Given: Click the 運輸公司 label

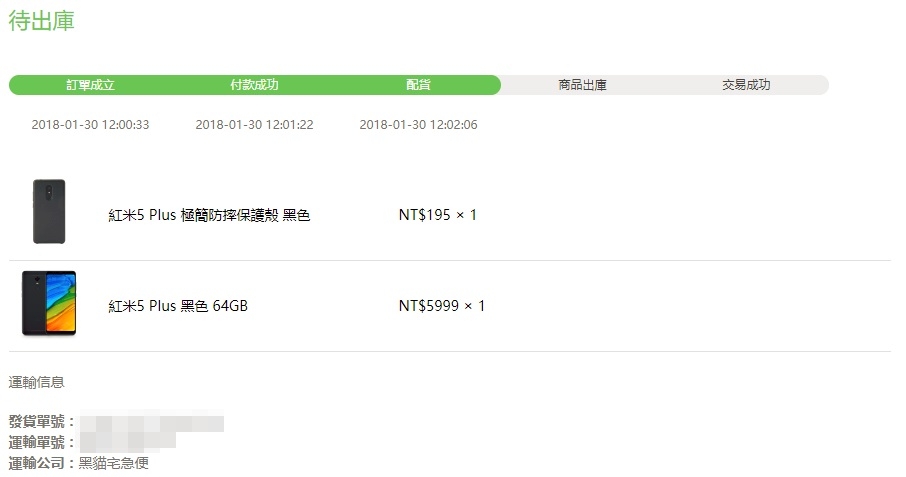Looking at the screenshot, I should point(36,463).
